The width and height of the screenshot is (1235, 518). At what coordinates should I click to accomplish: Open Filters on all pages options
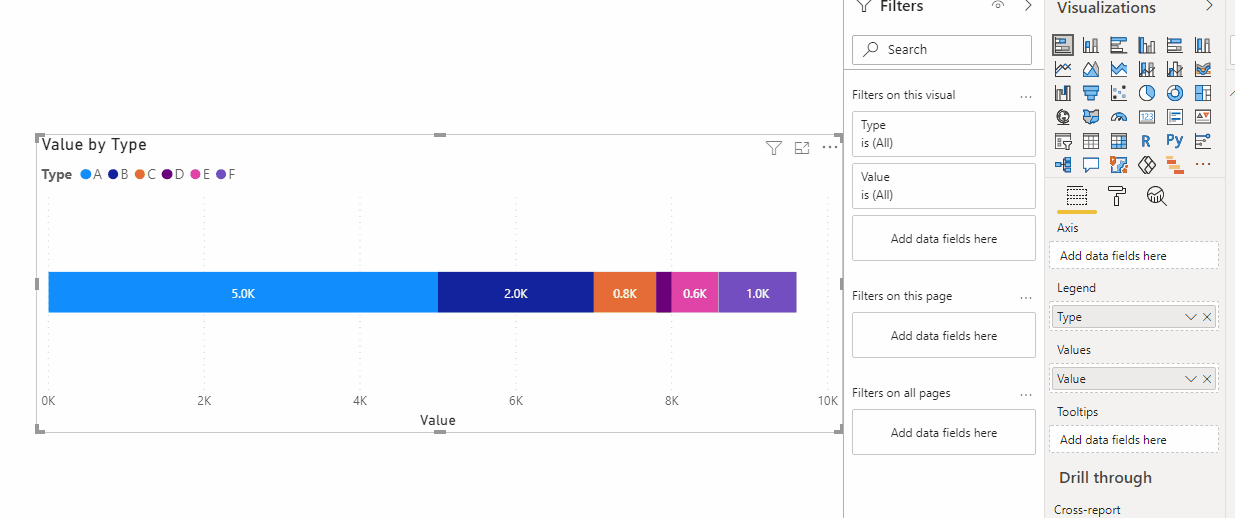1025,394
